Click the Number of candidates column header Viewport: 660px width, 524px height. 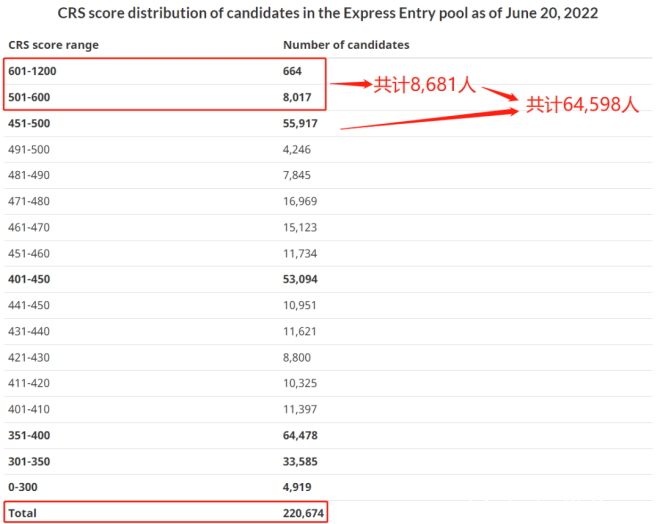coord(346,45)
